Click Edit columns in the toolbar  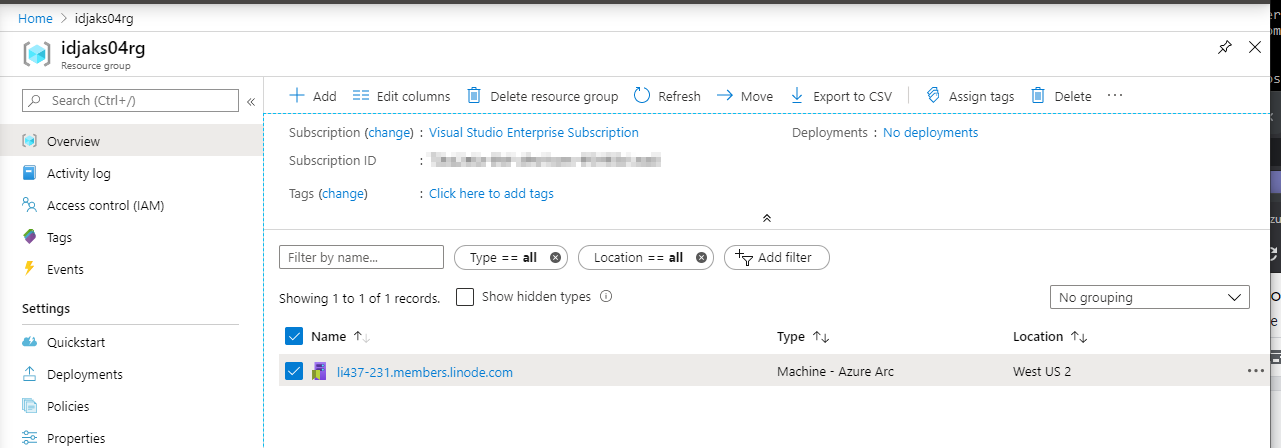(x=401, y=96)
